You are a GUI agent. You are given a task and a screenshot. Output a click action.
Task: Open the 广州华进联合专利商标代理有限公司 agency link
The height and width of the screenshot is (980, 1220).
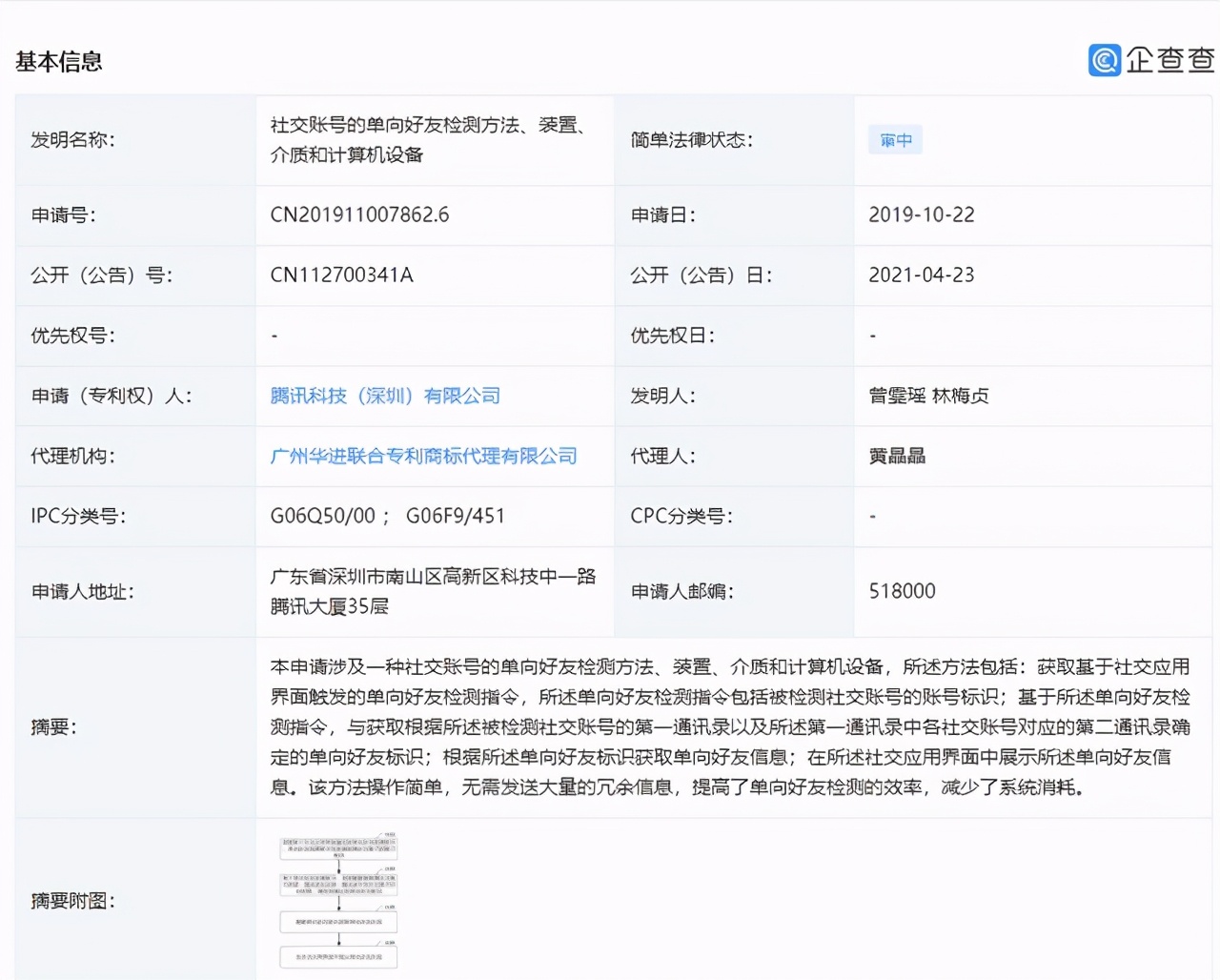pyautogui.click(x=422, y=457)
